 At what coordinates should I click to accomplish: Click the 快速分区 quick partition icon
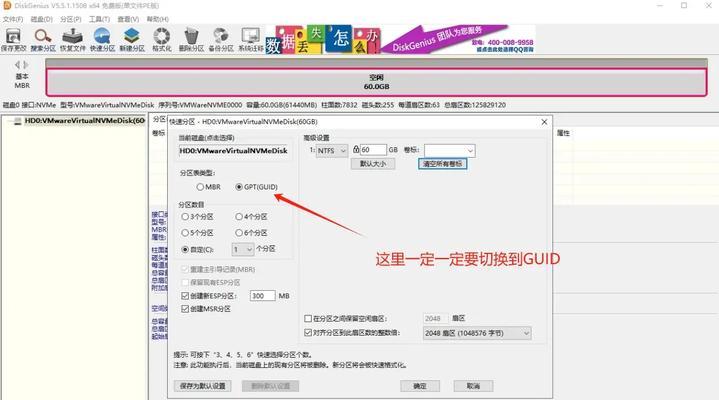coord(102,39)
